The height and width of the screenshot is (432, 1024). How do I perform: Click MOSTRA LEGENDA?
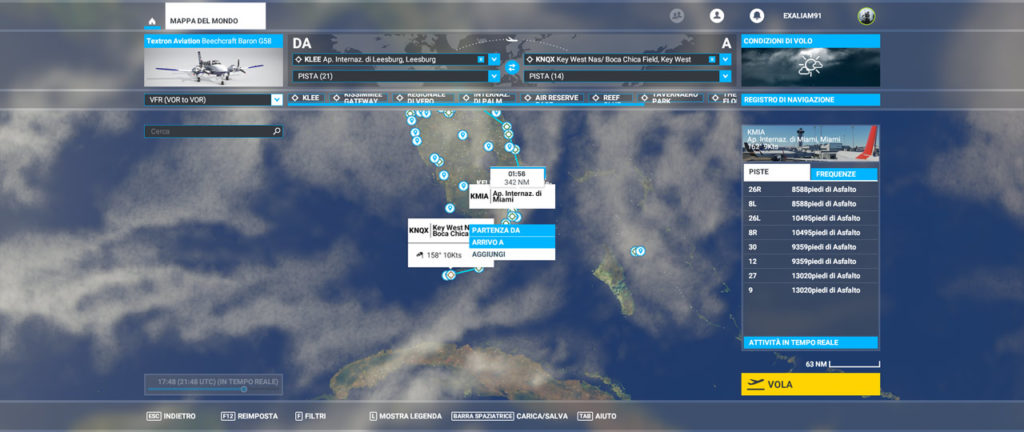406,416
